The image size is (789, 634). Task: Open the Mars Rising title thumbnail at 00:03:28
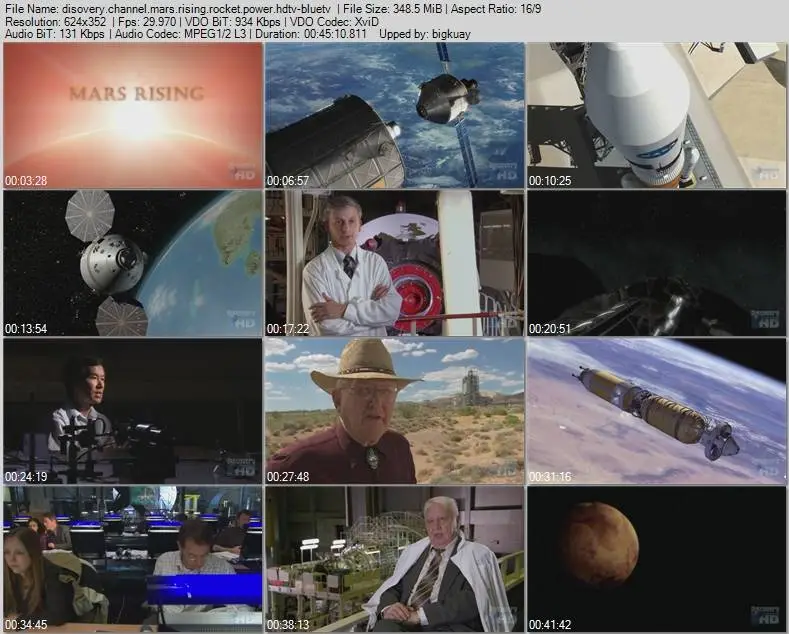pyautogui.click(x=133, y=115)
